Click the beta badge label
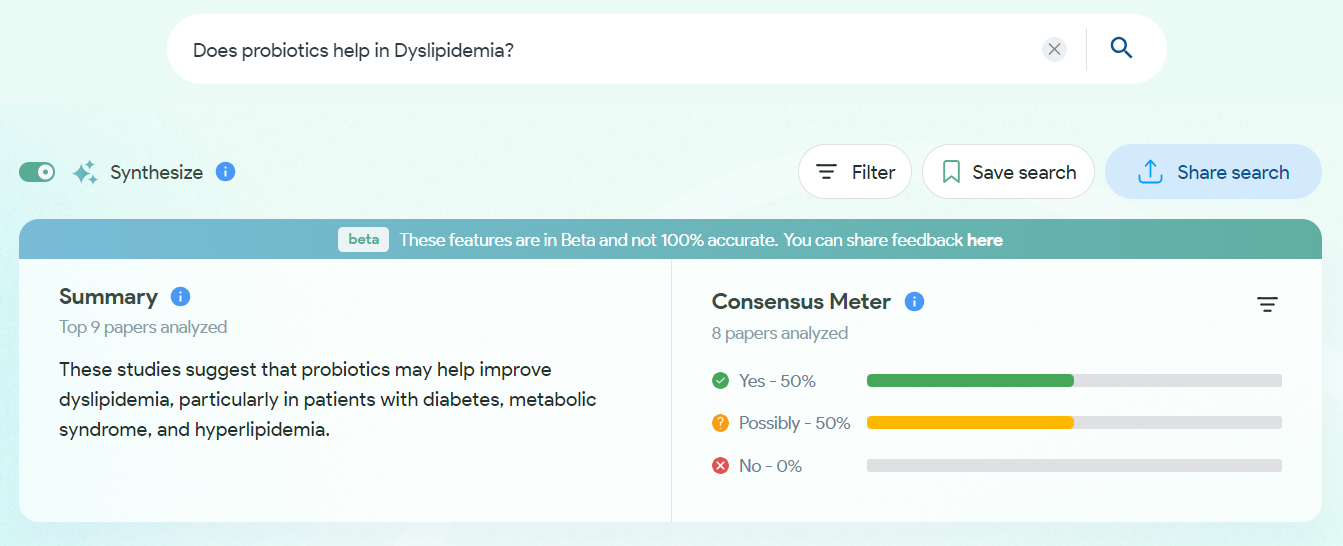The height and width of the screenshot is (546, 1343). 363,240
